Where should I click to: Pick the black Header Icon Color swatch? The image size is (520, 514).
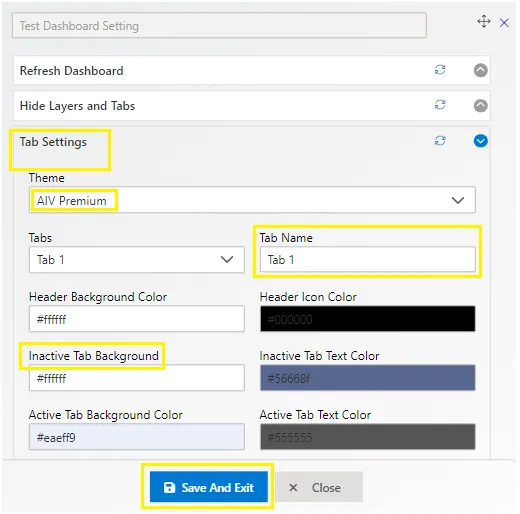[x=368, y=319]
